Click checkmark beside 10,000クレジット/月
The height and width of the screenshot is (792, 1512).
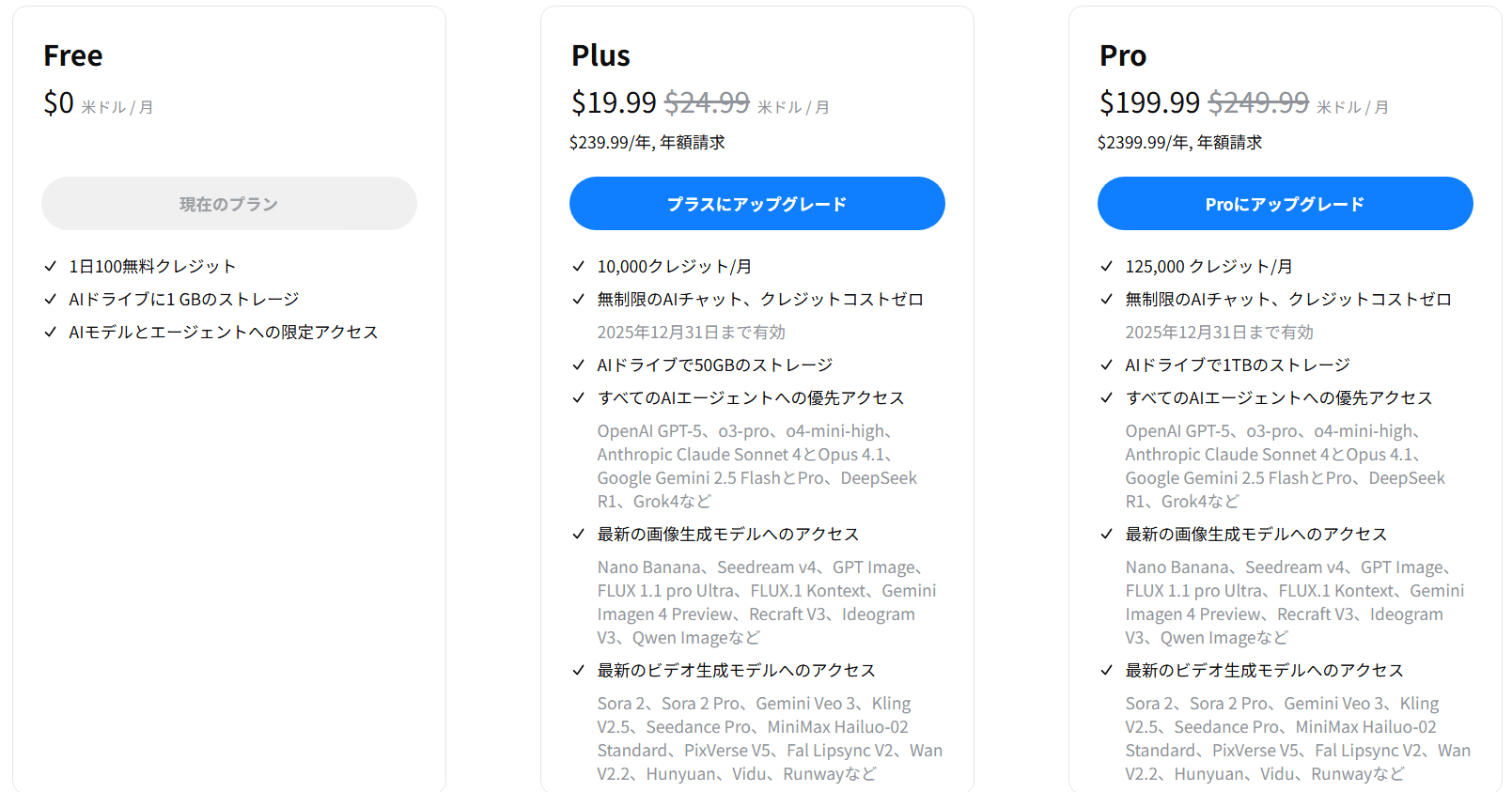coord(579,267)
